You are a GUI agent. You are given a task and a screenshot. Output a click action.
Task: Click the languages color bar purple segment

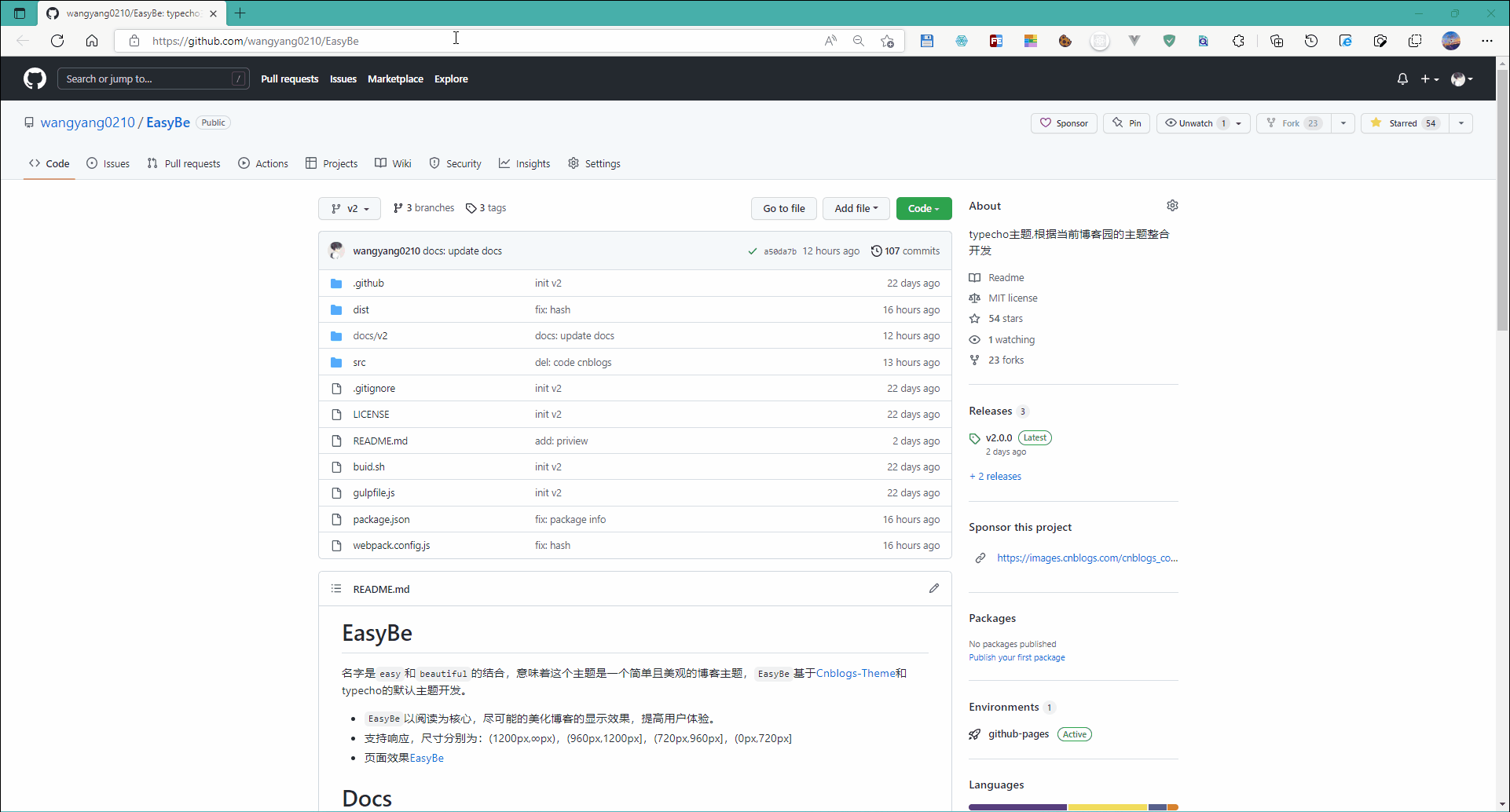point(1017,807)
